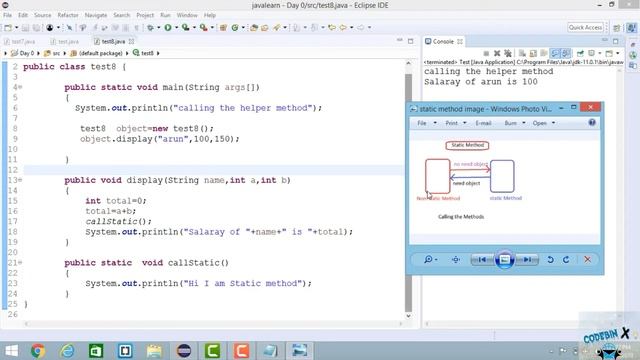The image size is (640, 360).
Task: Open the Refactor menu
Action: click(68, 15)
